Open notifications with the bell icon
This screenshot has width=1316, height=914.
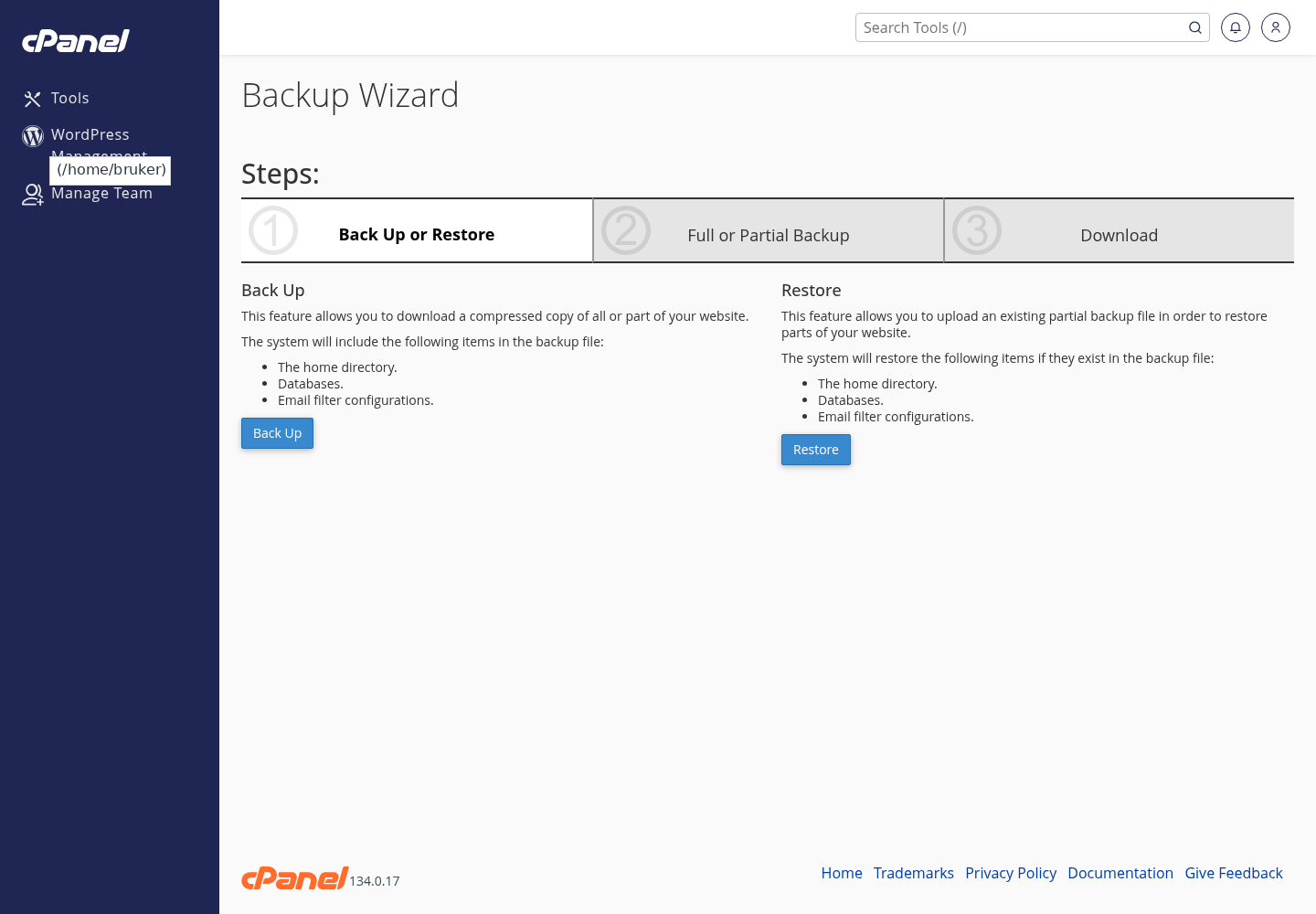tap(1236, 27)
